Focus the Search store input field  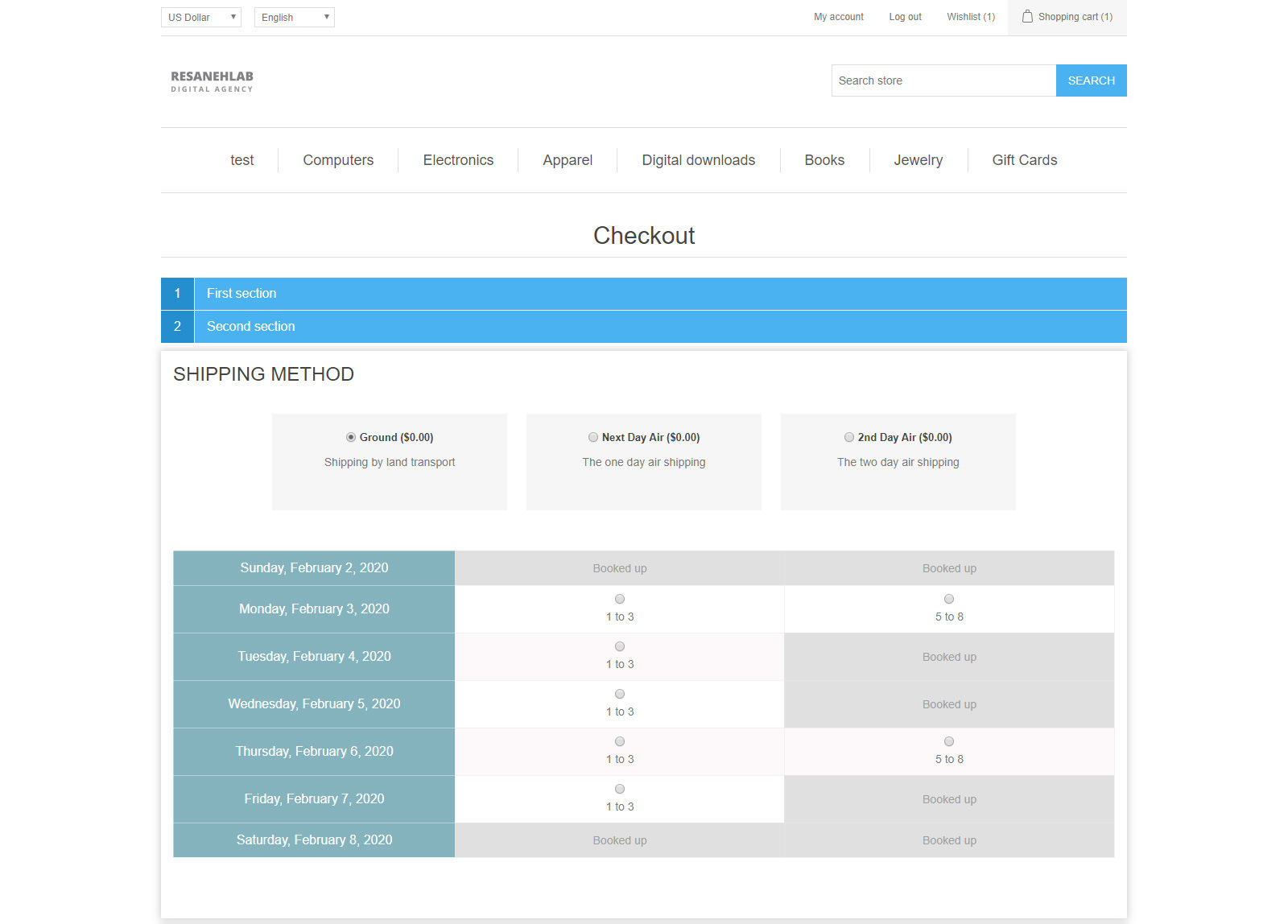coord(943,80)
